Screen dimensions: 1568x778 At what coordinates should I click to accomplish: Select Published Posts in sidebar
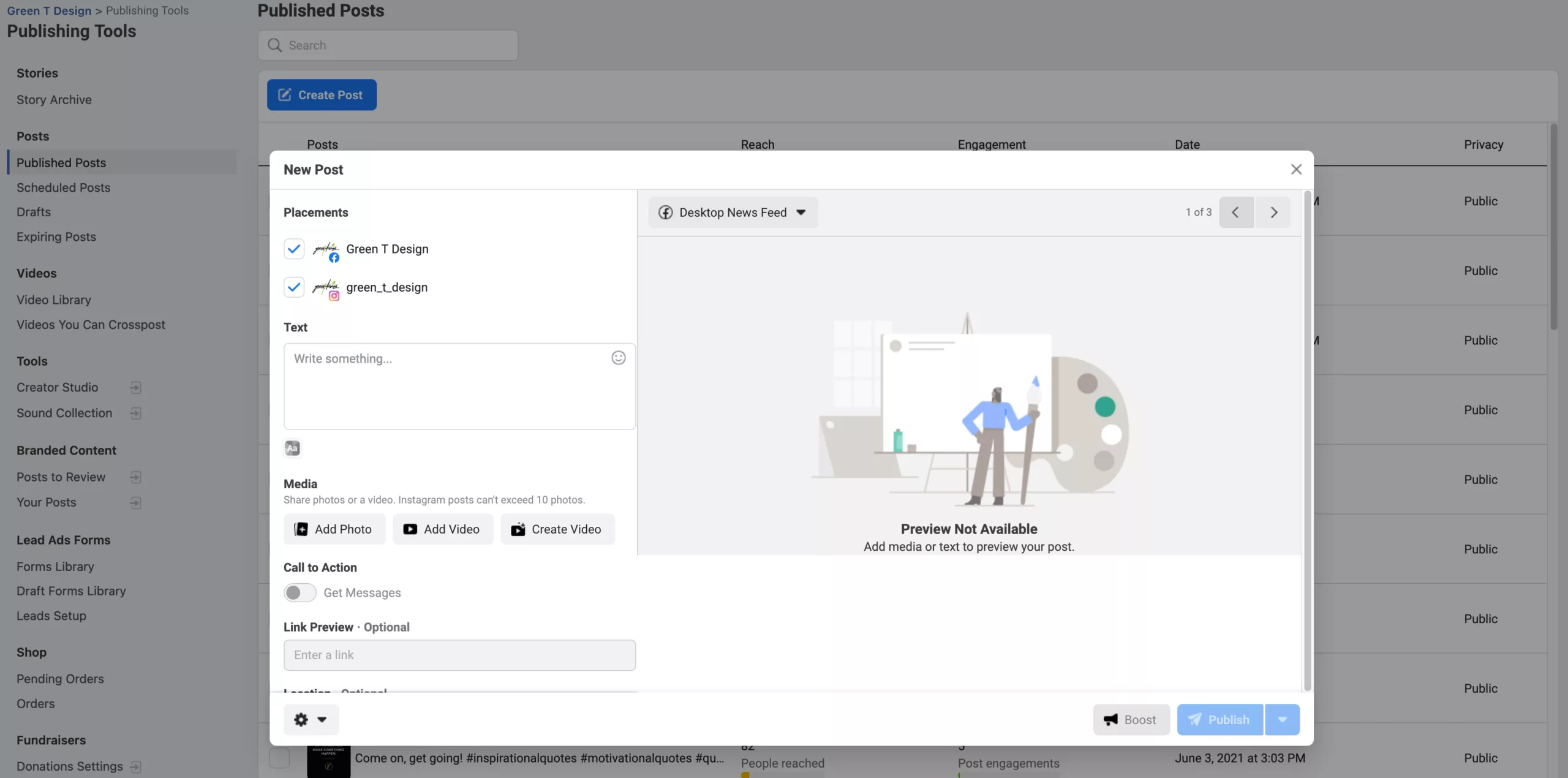point(122,162)
